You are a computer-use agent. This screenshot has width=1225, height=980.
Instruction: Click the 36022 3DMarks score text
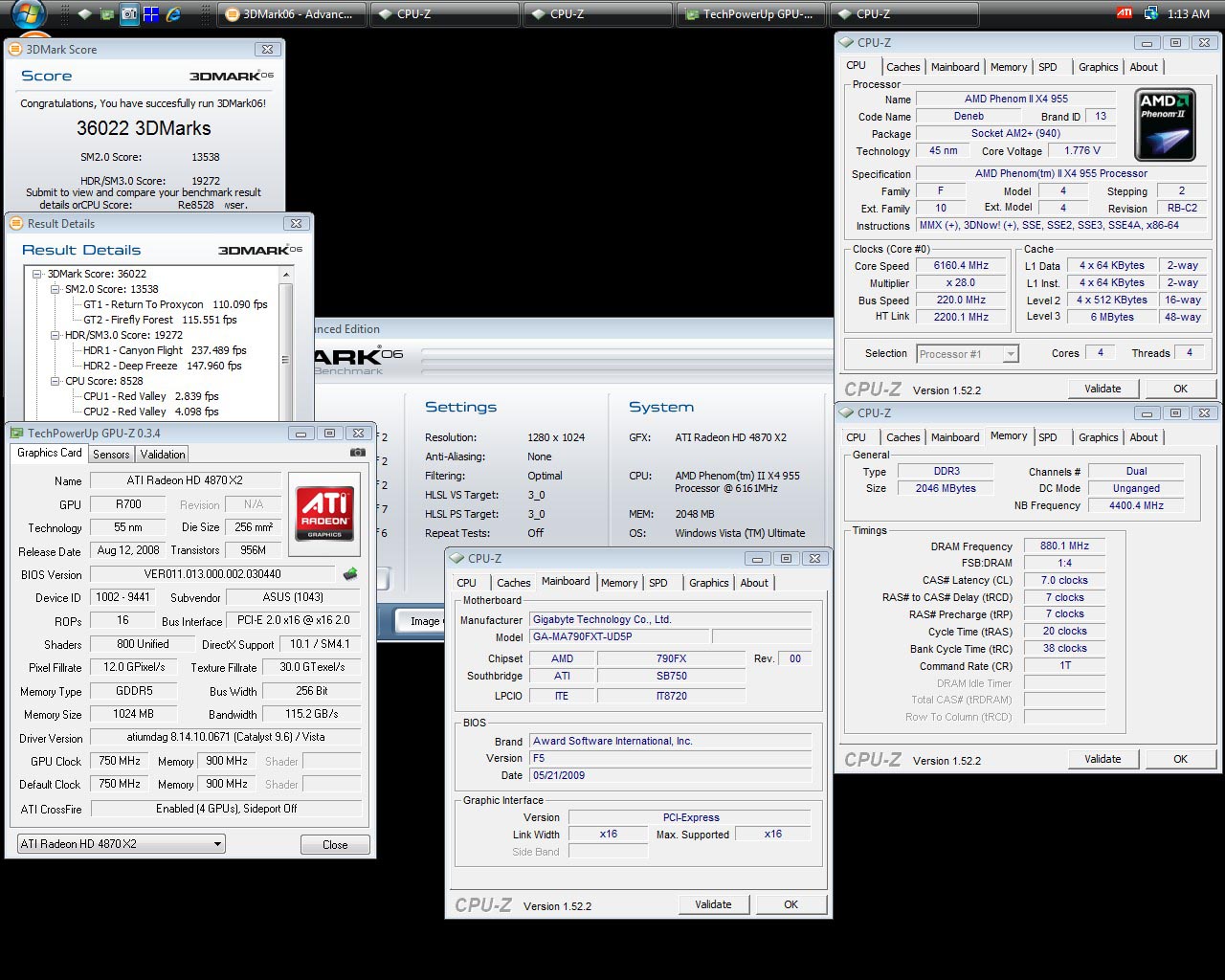pos(144,128)
